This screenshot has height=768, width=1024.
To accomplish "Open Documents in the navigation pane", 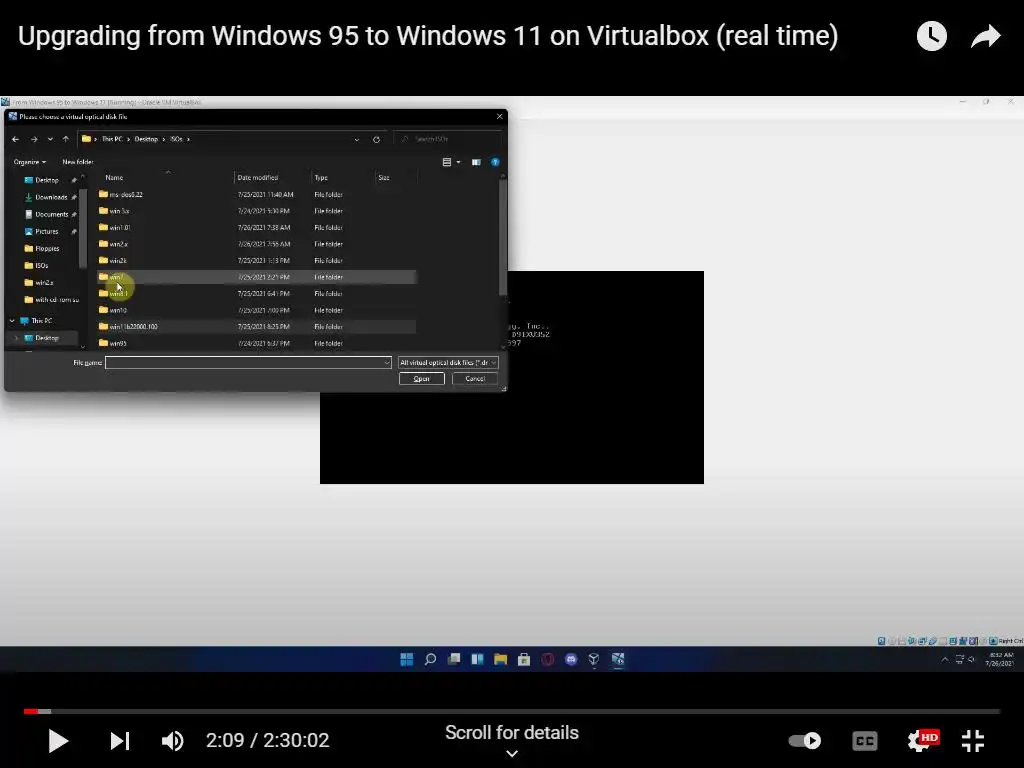I will [x=51, y=214].
